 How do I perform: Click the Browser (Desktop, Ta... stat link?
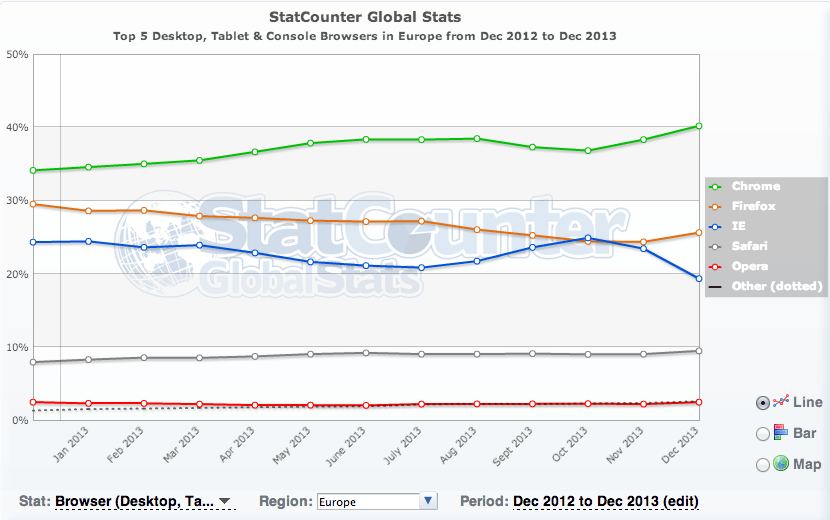(134, 501)
